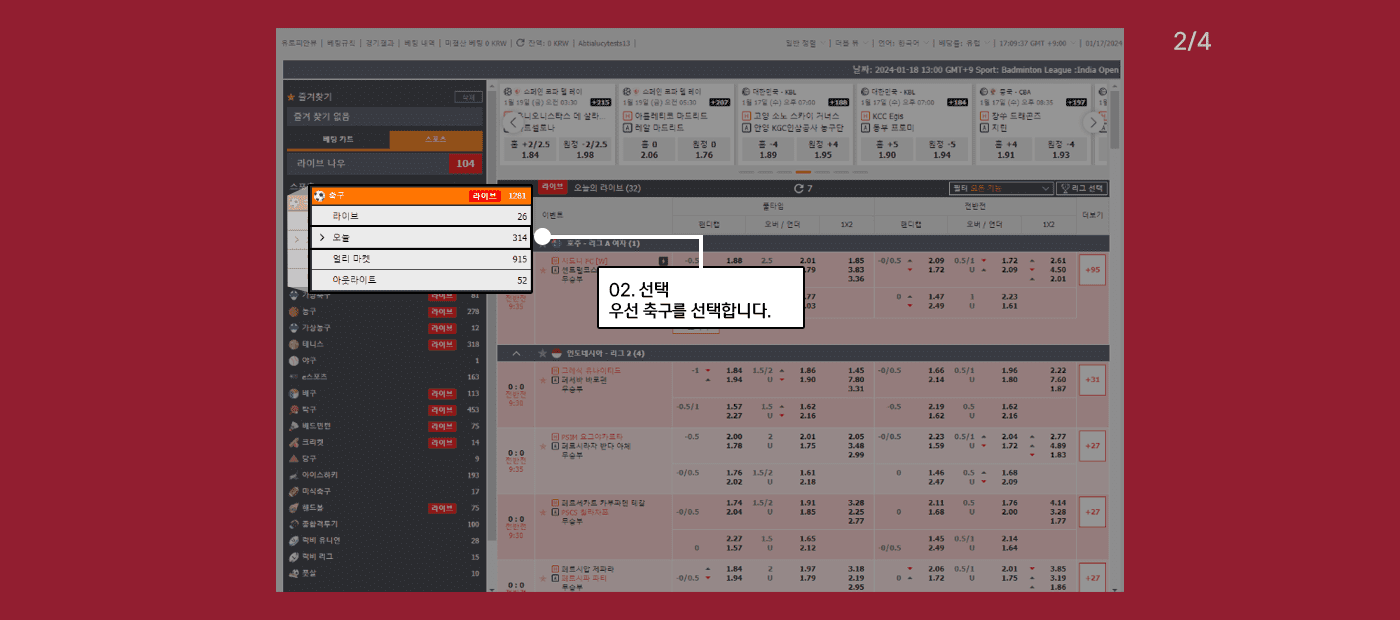Click the badminton shuttlecock icon in the sidebar
The image size is (1400, 620).
294,425
